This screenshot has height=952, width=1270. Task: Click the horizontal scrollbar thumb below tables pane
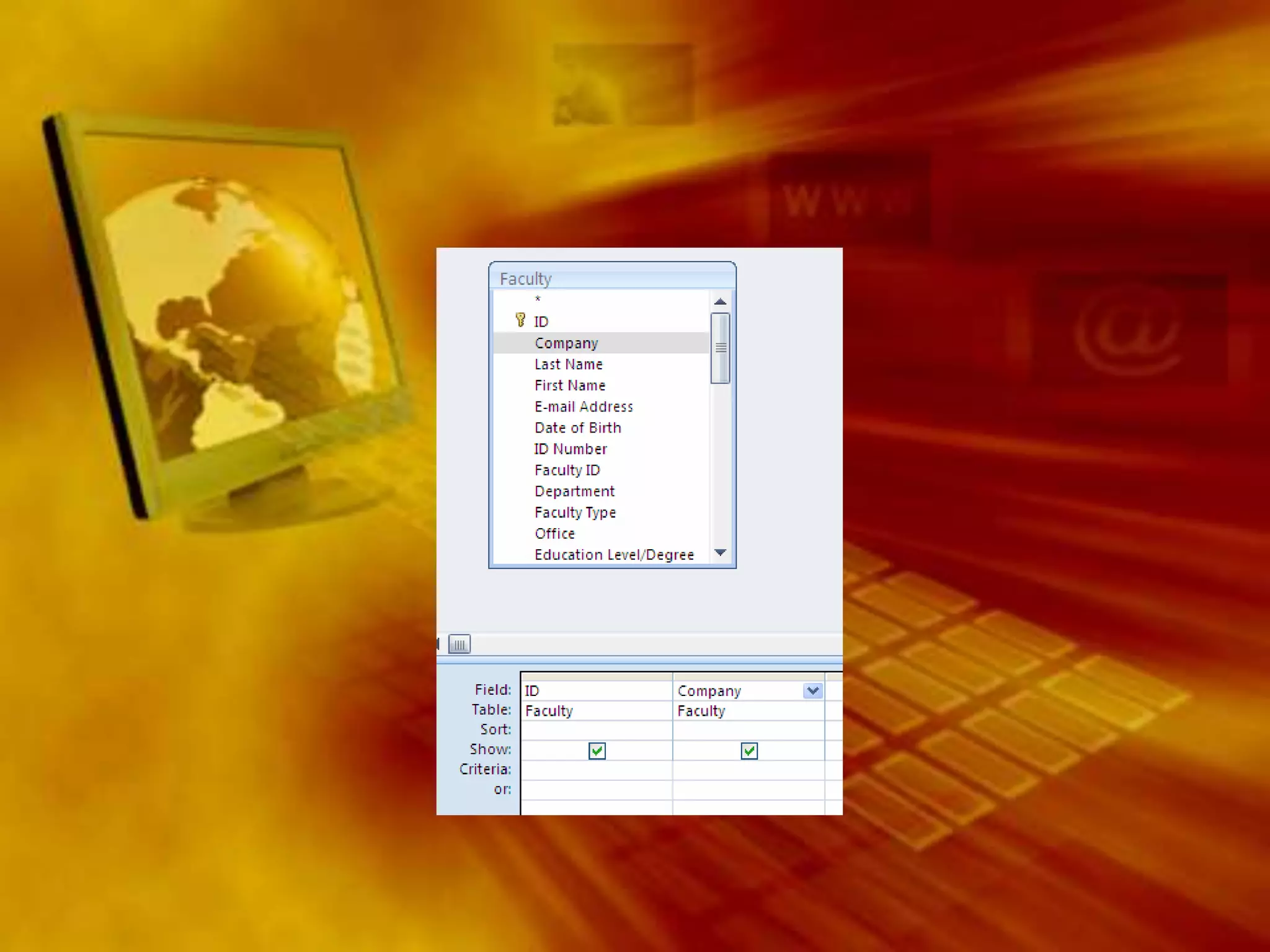(x=460, y=645)
